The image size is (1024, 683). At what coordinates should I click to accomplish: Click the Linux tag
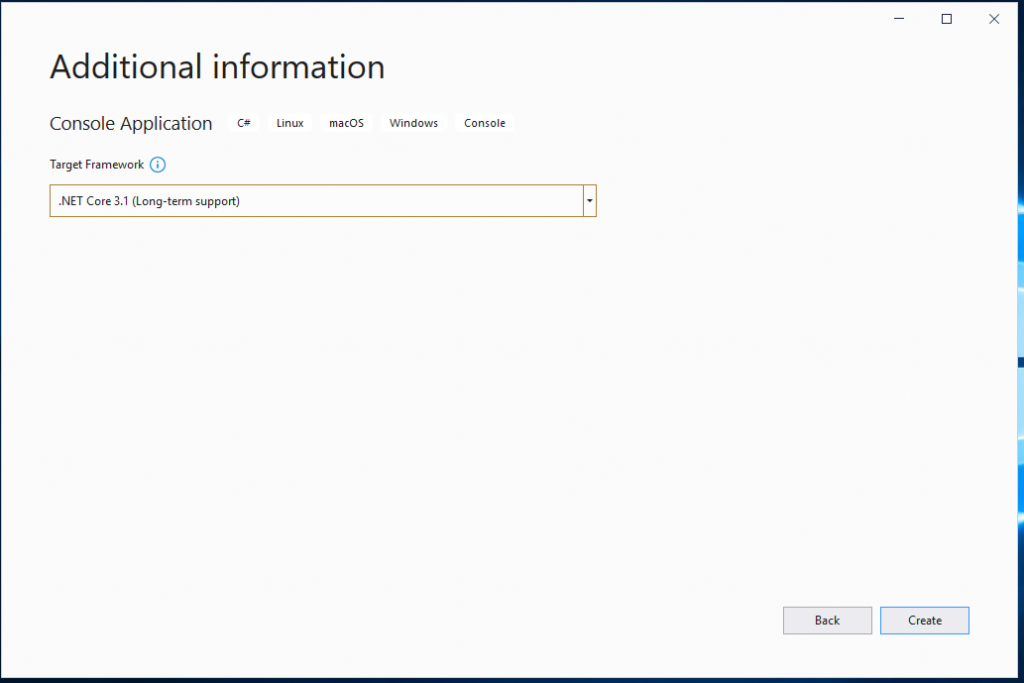pos(290,123)
